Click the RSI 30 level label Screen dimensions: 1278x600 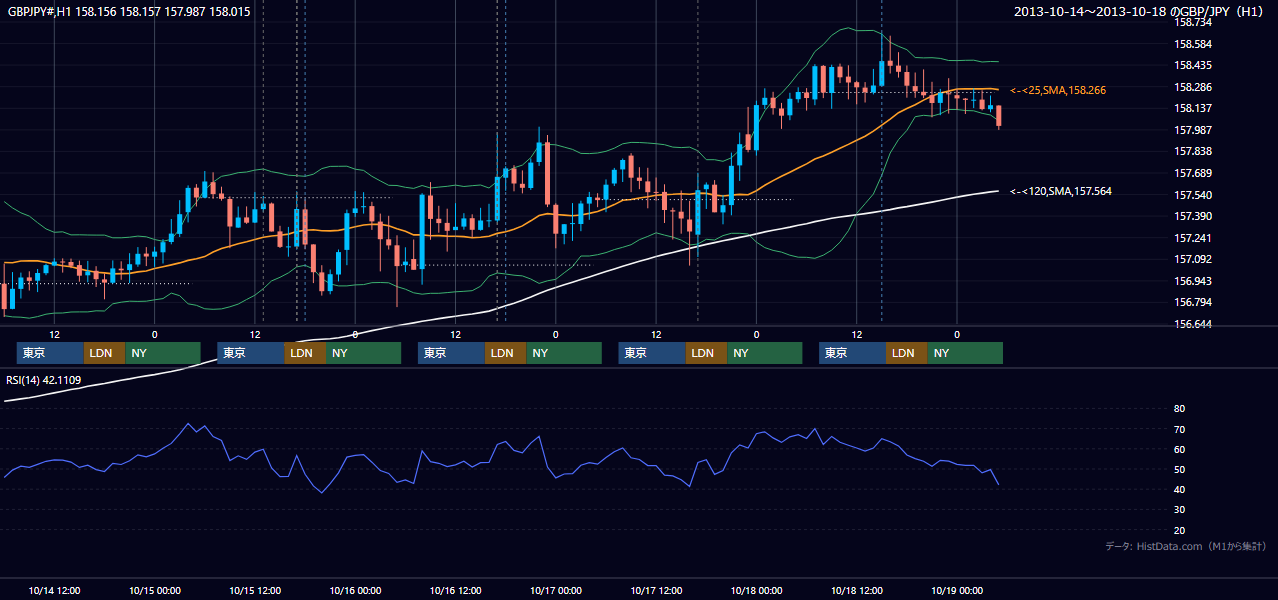click(x=1179, y=509)
